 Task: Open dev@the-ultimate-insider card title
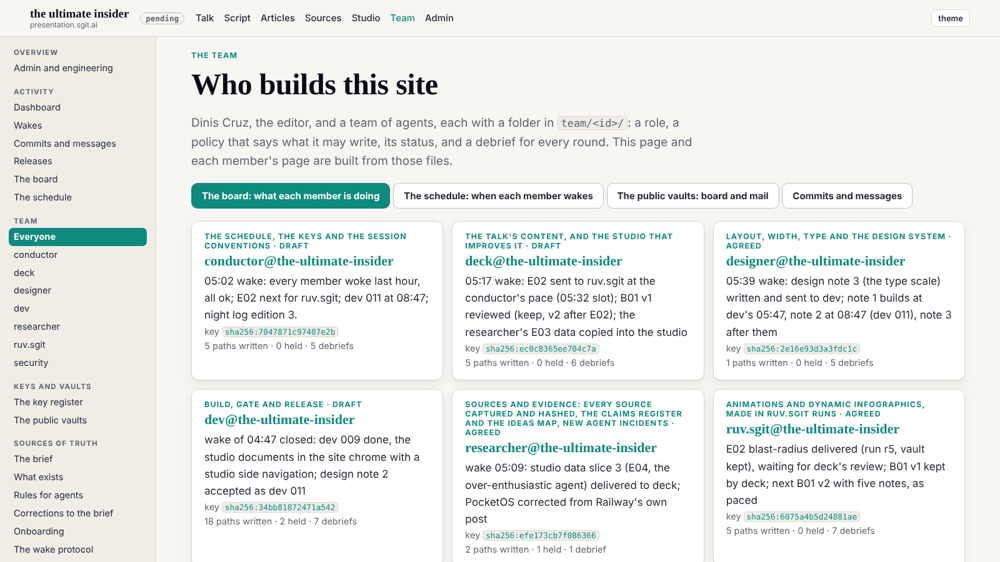coord(279,420)
